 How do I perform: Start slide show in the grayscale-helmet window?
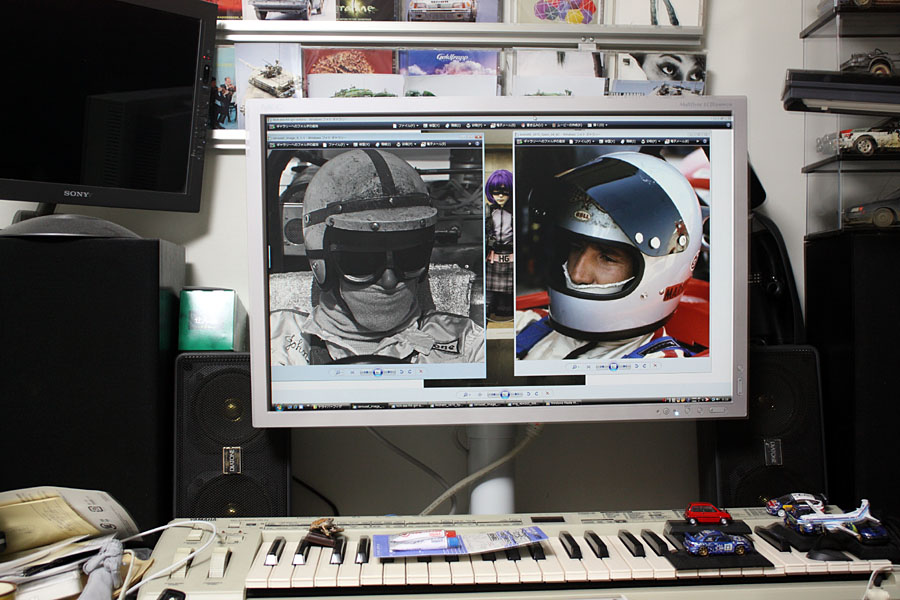pos(378,372)
